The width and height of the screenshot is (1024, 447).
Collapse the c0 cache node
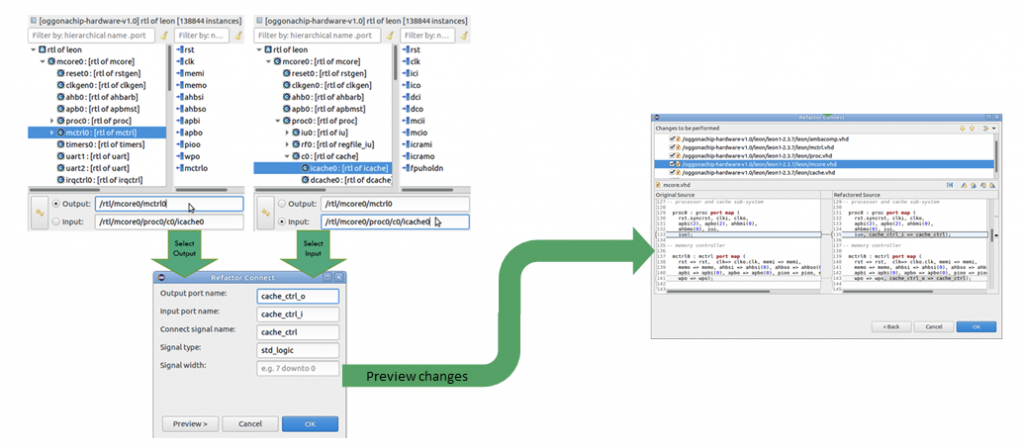[x=287, y=156]
